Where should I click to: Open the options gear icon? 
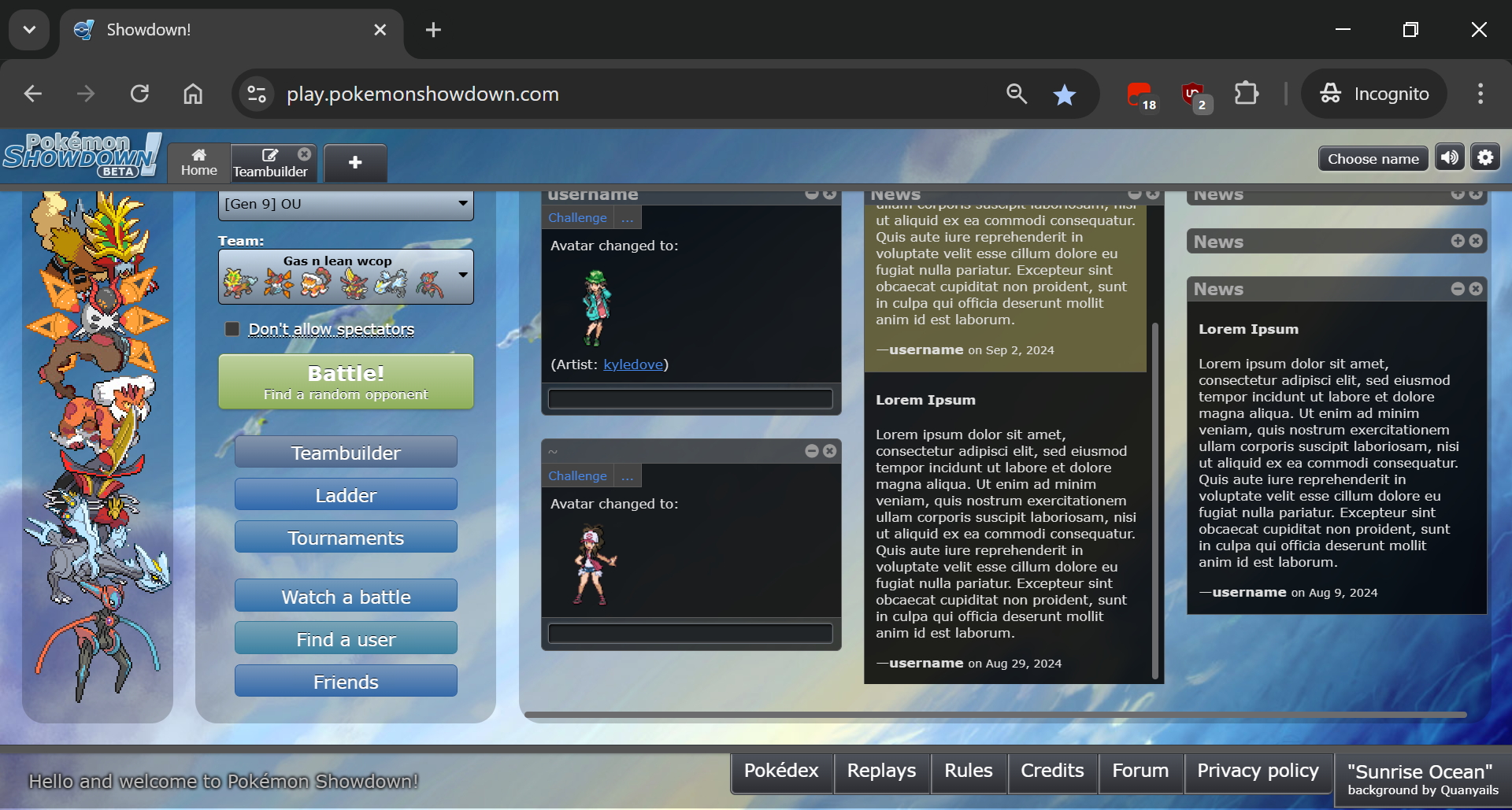(1485, 157)
